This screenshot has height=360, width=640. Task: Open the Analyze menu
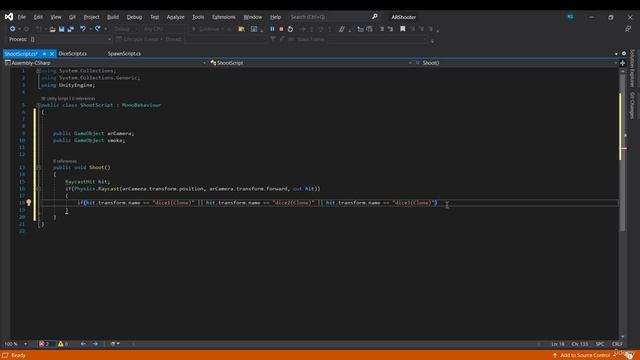[176, 17]
